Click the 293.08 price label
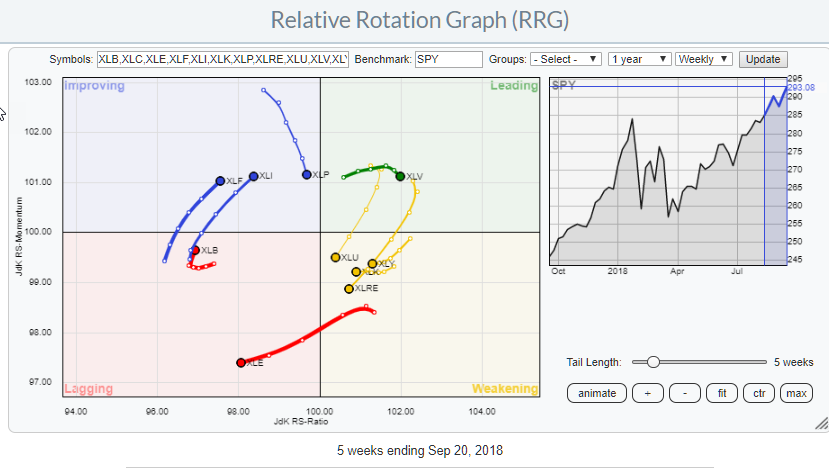The width and height of the screenshot is (829, 468). coord(801,88)
